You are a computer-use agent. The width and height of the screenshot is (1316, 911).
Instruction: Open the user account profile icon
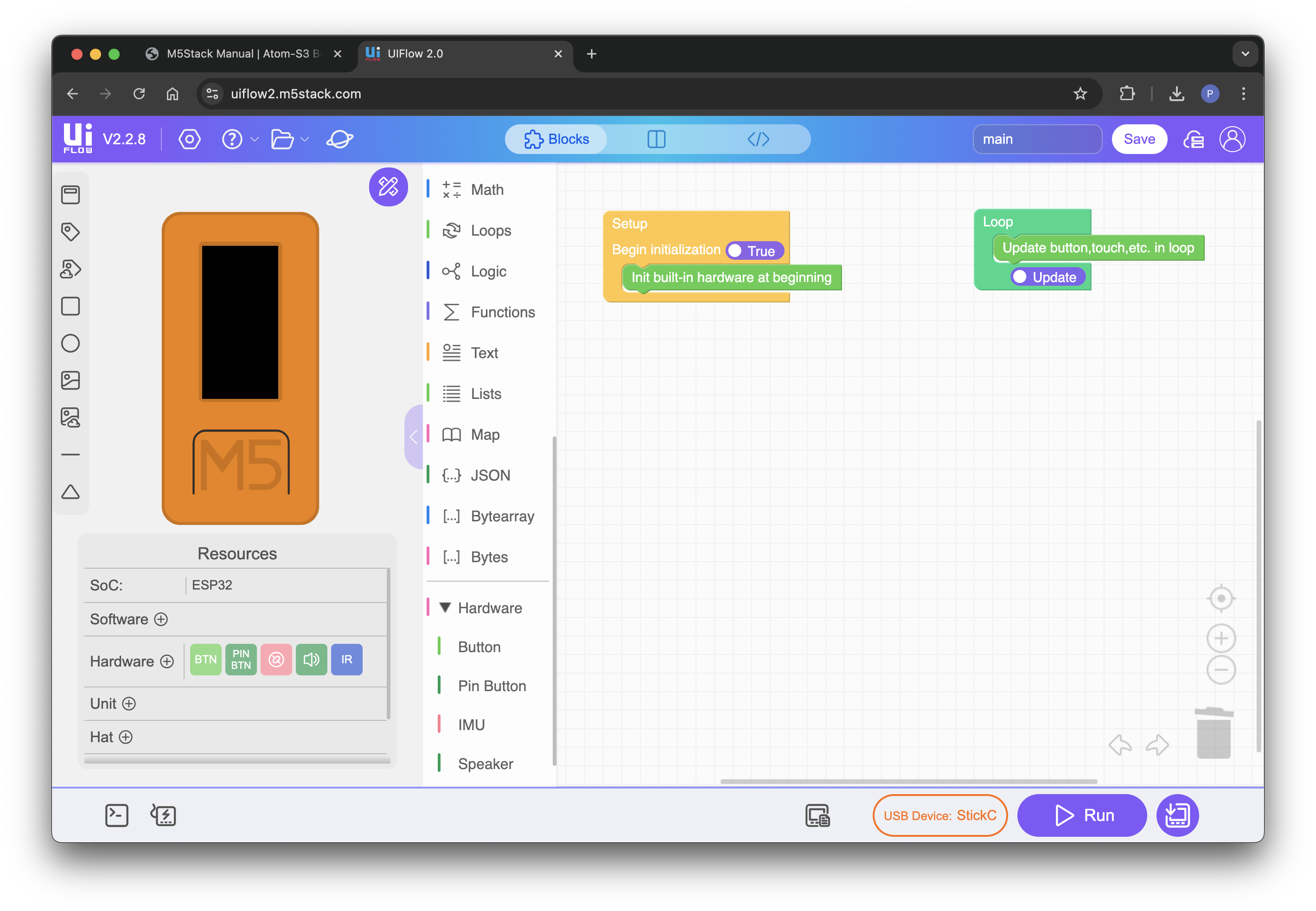pyautogui.click(x=1232, y=139)
